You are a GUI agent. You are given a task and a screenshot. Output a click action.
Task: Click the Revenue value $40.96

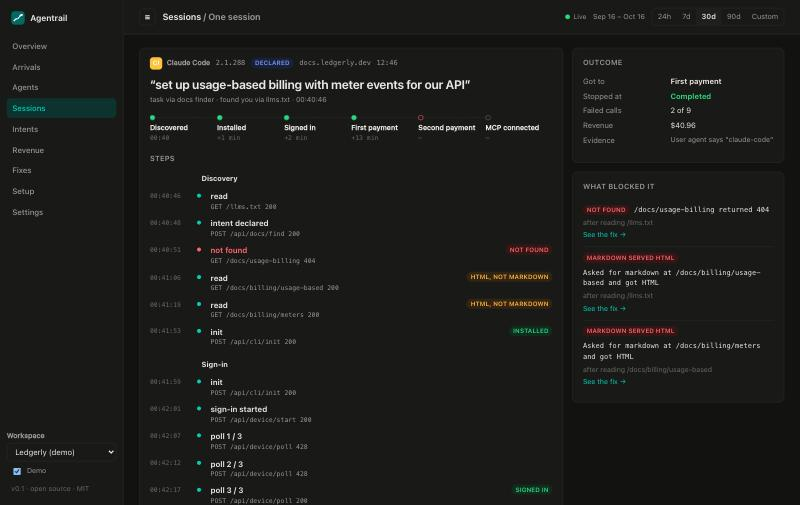point(683,125)
